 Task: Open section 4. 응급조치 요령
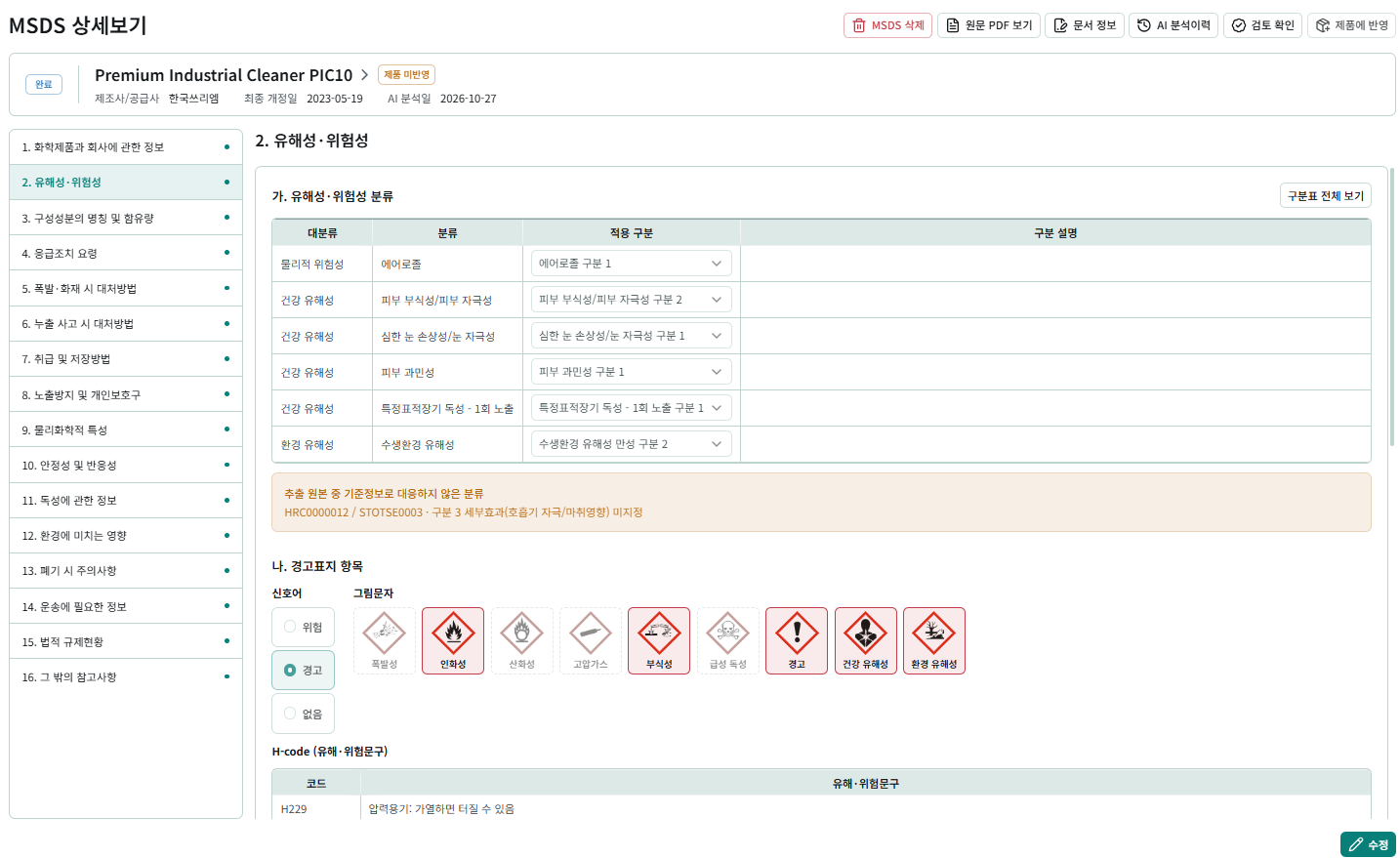(126, 253)
